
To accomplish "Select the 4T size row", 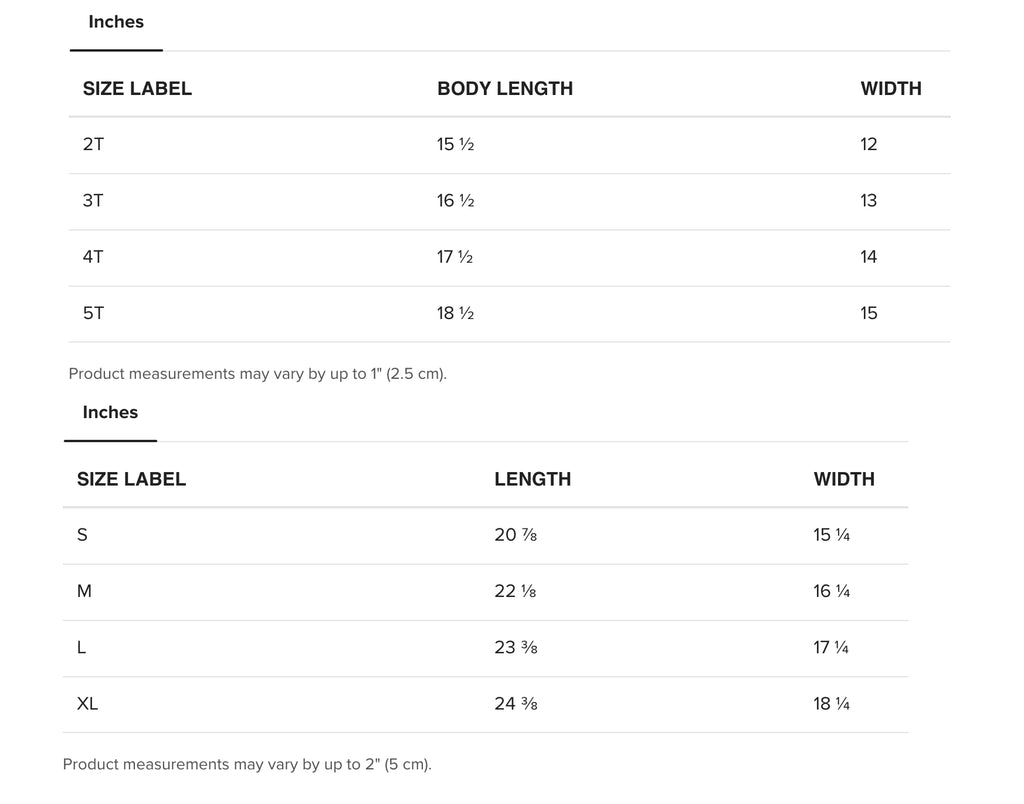I will [x=509, y=257].
